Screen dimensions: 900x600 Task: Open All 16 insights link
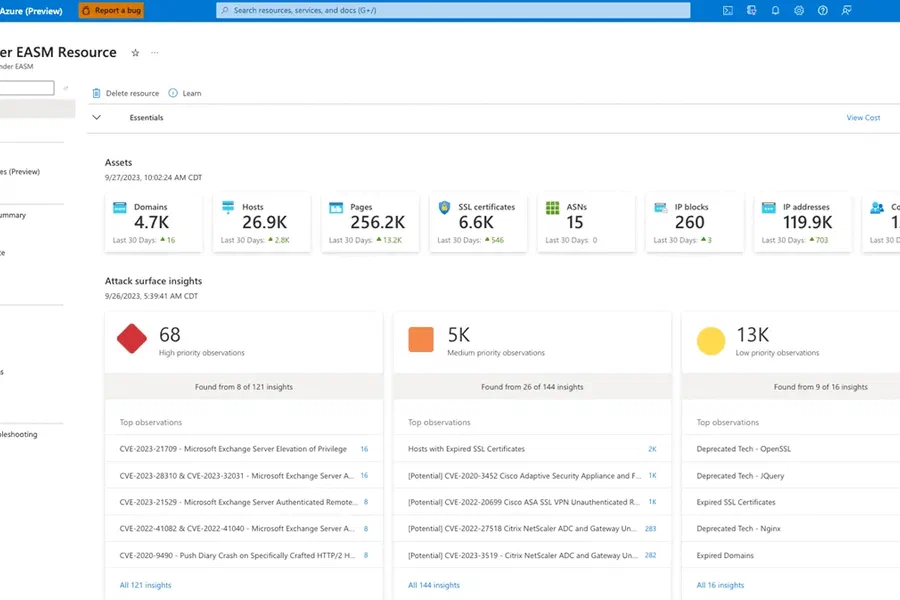(720, 585)
